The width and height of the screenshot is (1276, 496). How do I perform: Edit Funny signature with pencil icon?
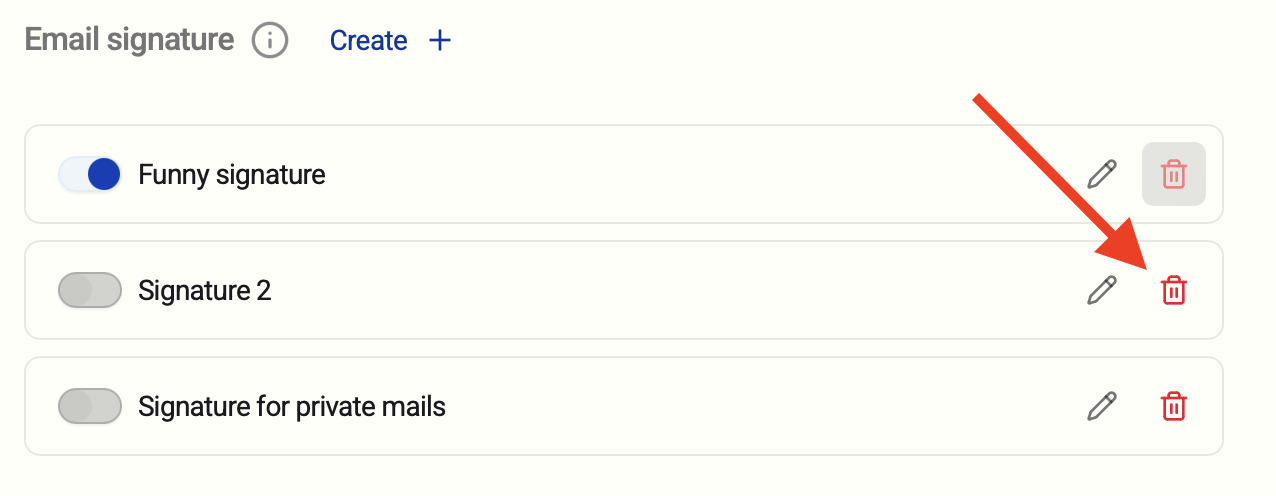[1101, 175]
